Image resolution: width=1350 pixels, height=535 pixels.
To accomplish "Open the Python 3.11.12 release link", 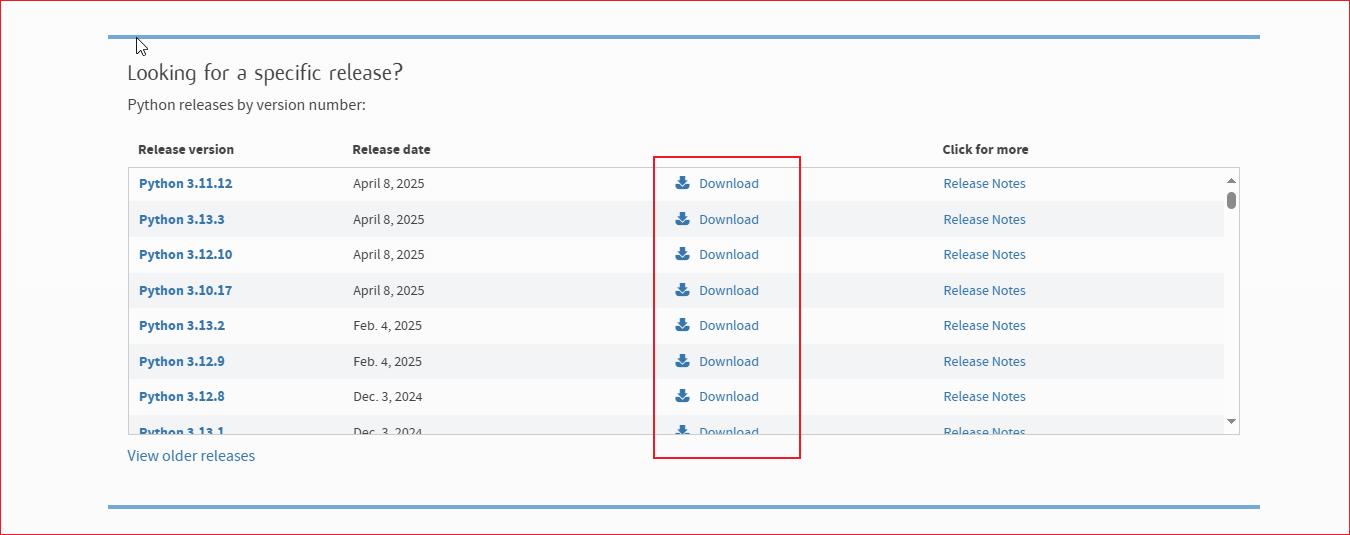I will click(x=186, y=184).
